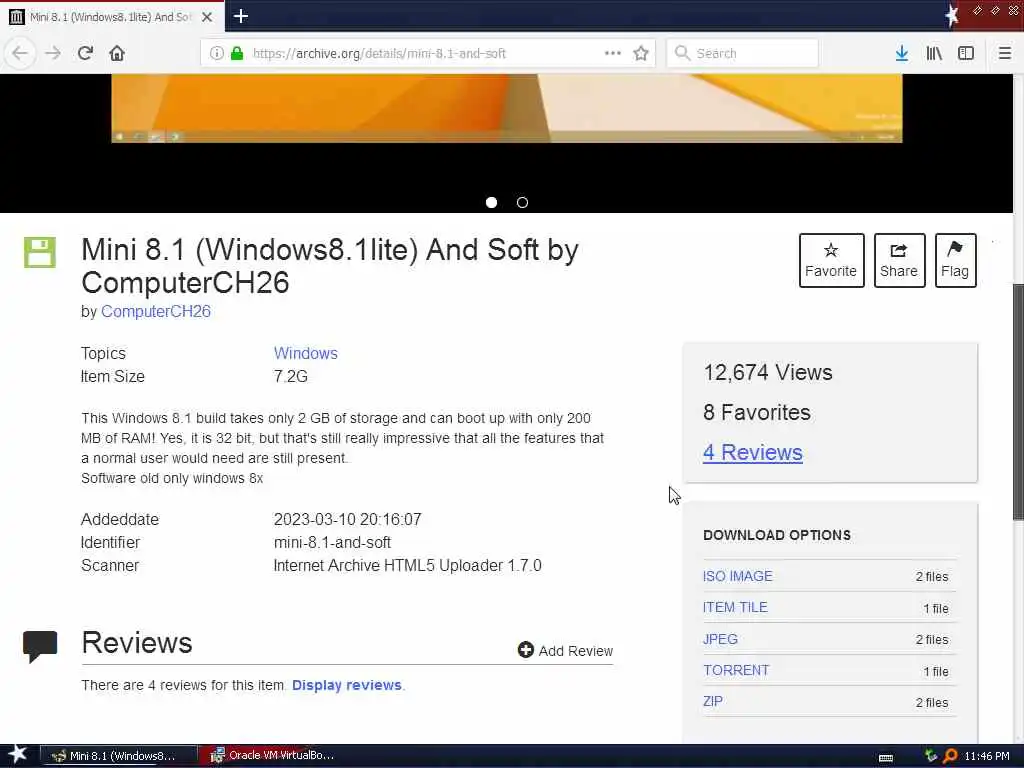This screenshot has height=768, width=1024.
Task: Share this archive item
Action: point(899,260)
